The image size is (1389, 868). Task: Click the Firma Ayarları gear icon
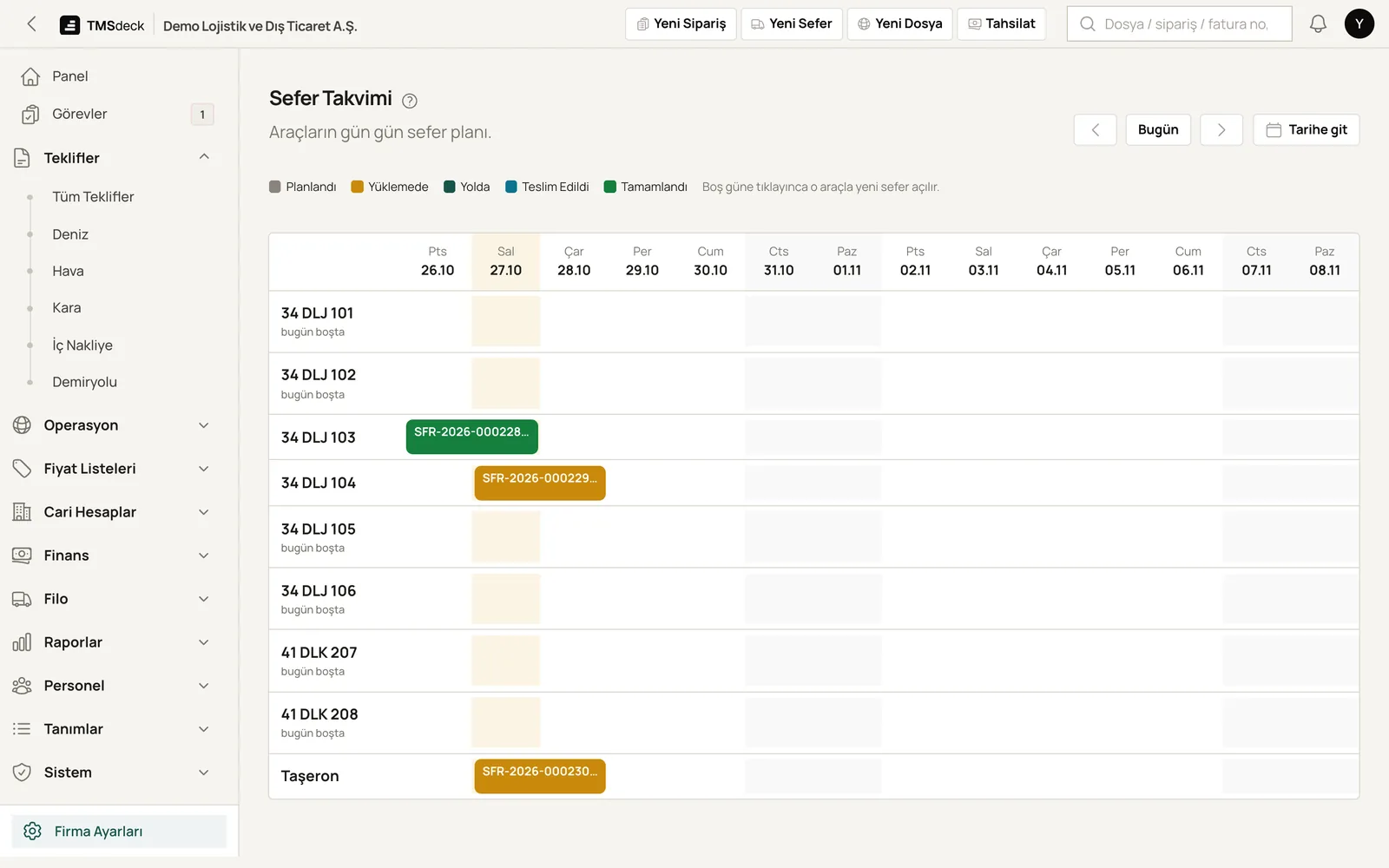point(33,832)
